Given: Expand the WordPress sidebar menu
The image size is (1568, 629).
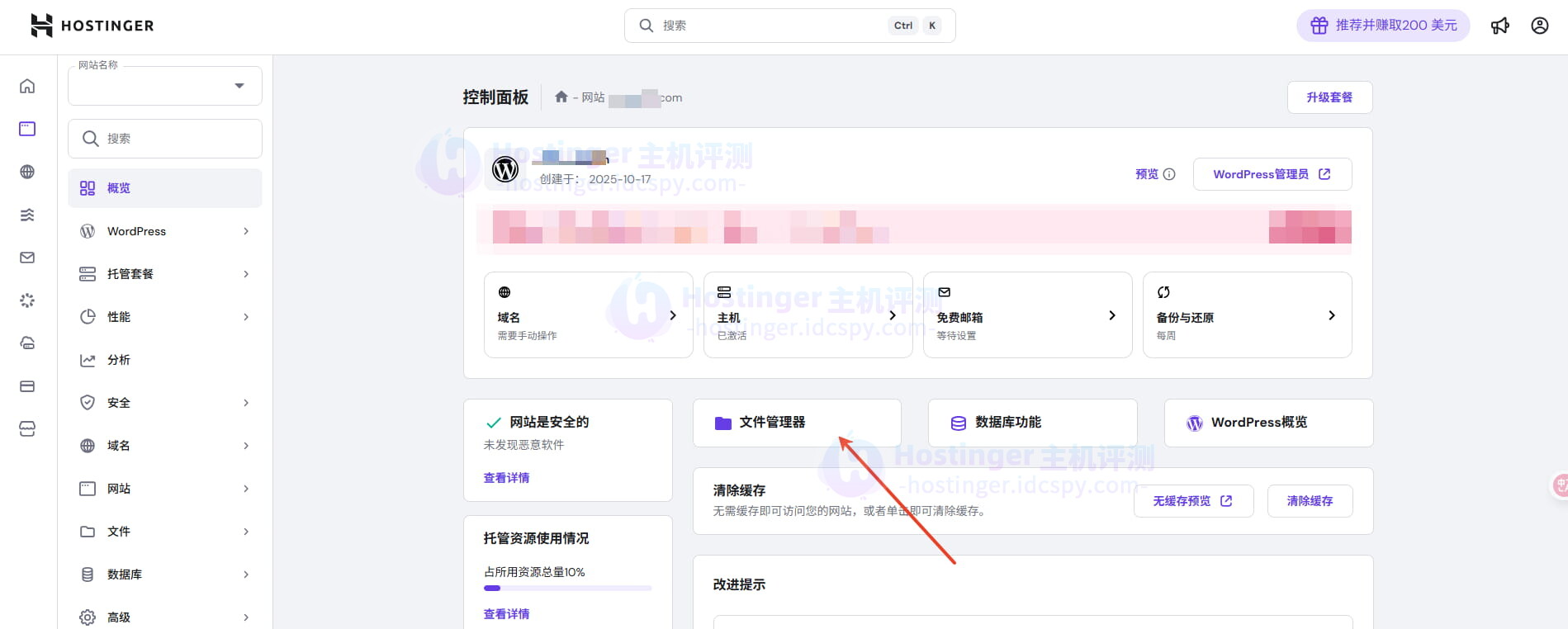Looking at the screenshot, I should pyautogui.click(x=165, y=231).
